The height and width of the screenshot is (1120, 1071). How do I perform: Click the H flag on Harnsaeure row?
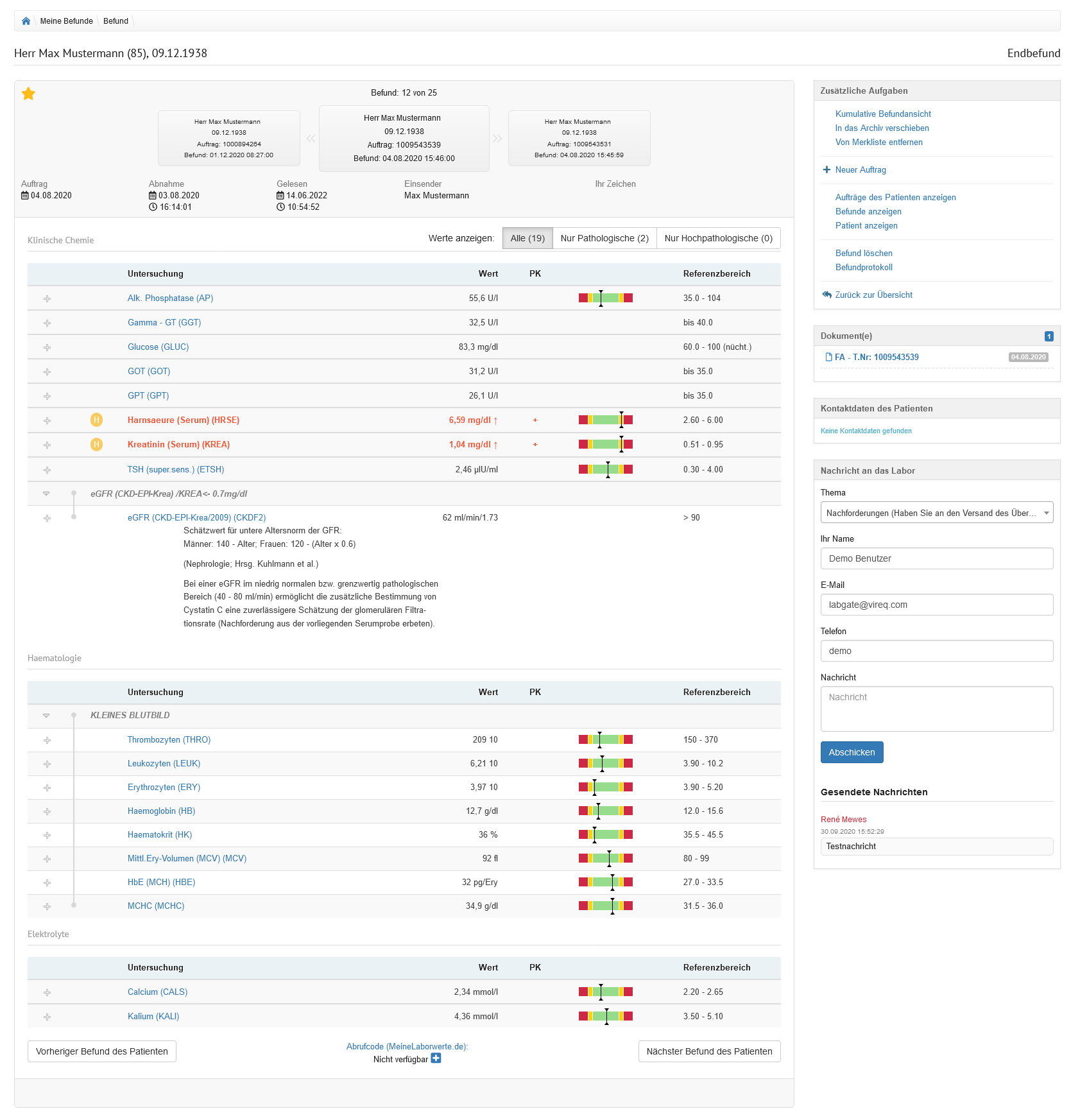tap(96, 420)
